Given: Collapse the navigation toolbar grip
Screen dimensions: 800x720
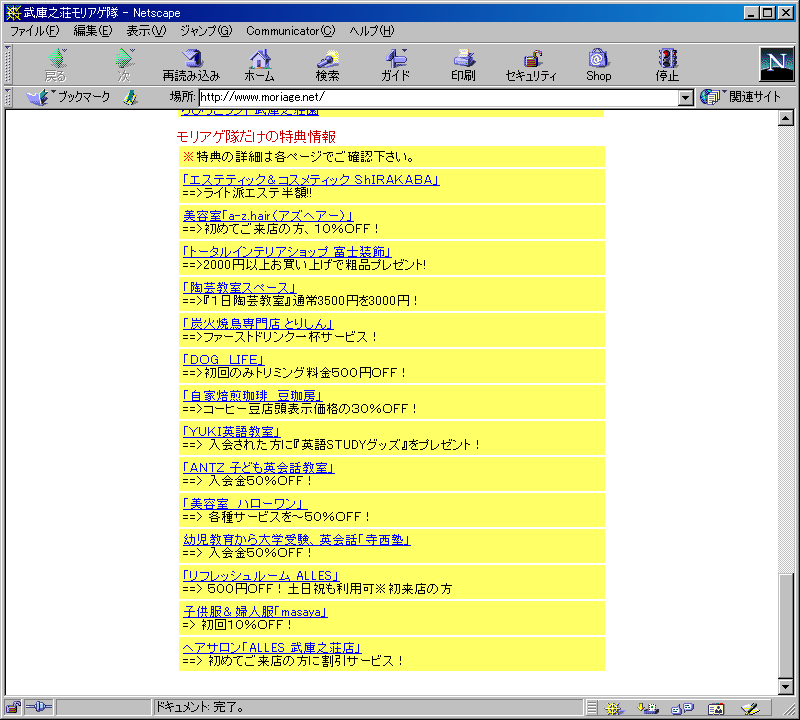Looking at the screenshot, I should point(8,65).
